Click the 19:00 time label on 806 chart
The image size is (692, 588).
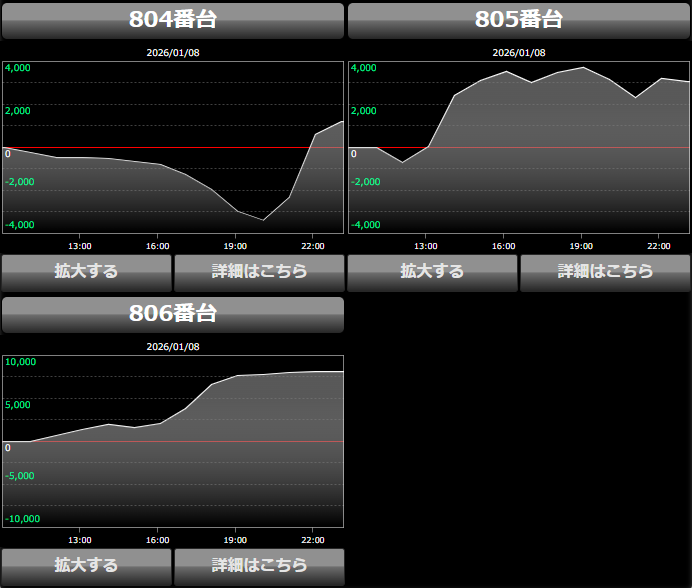click(235, 540)
